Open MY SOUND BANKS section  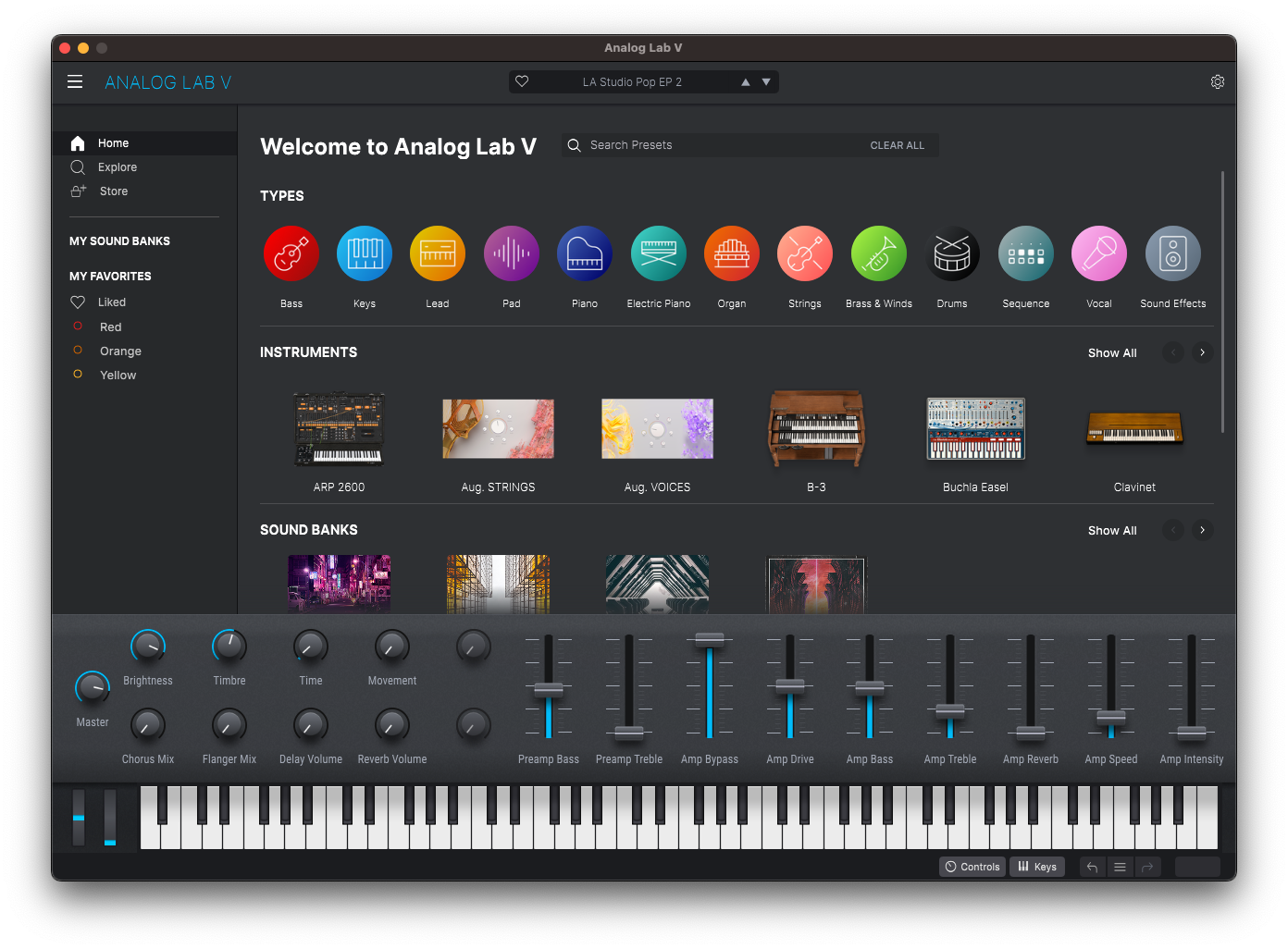pyautogui.click(x=119, y=241)
